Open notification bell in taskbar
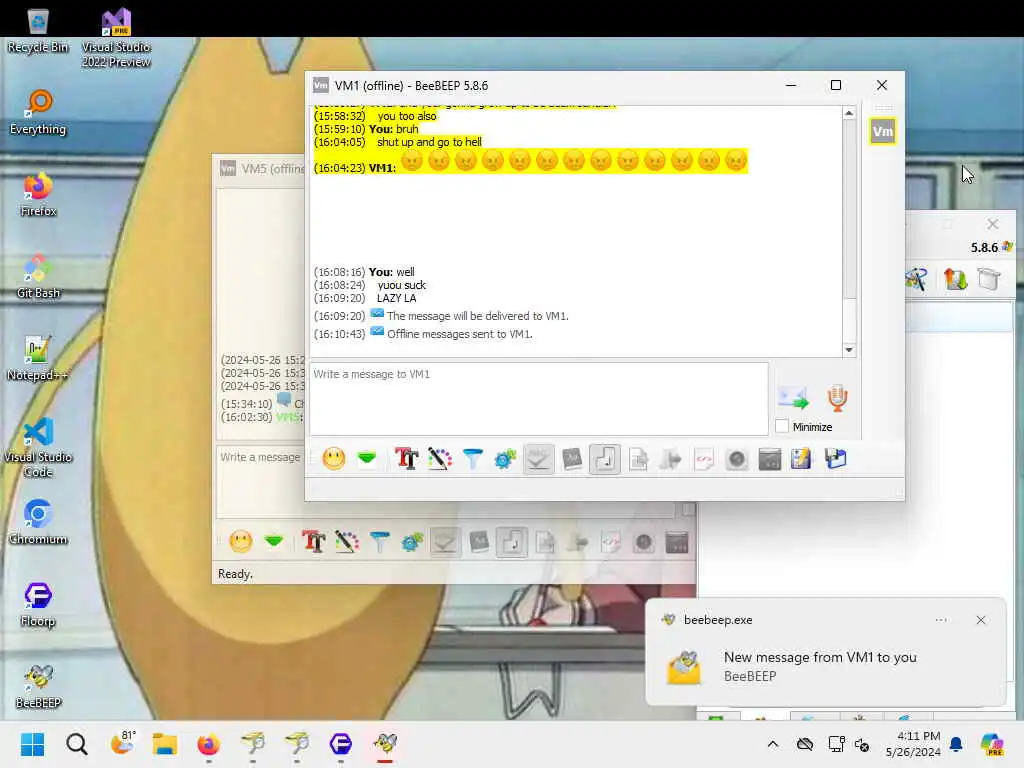1024x768 pixels. point(956,744)
